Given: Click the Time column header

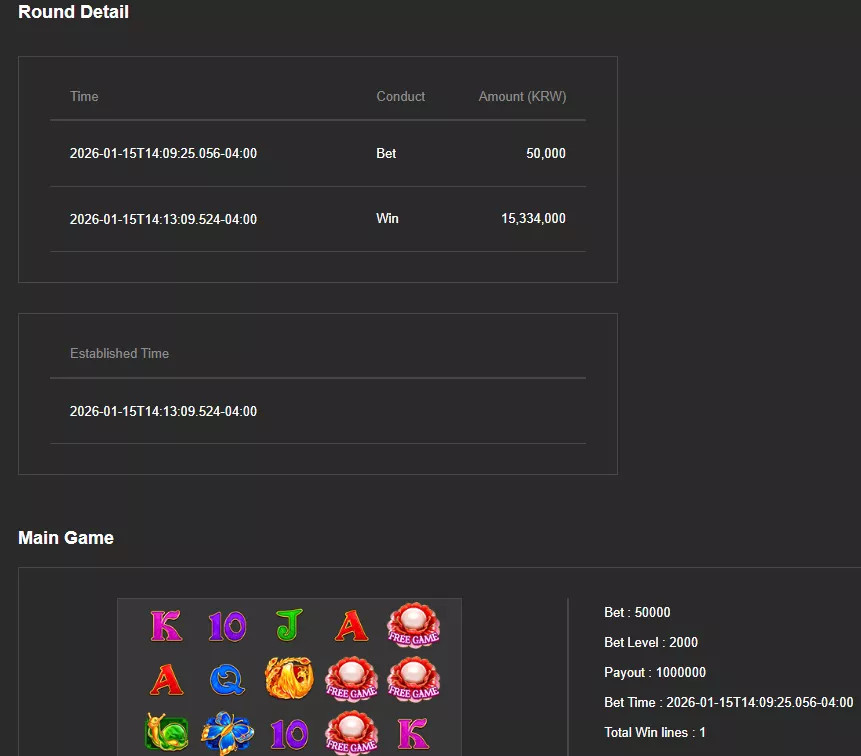Looking at the screenshot, I should pyautogui.click(x=84, y=96).
